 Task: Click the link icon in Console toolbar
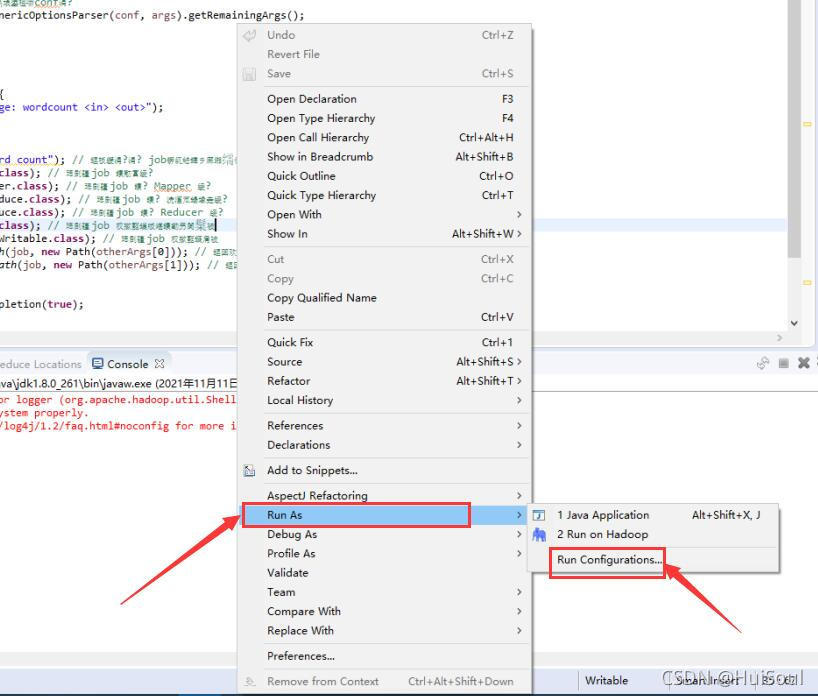tap(763, 363)
